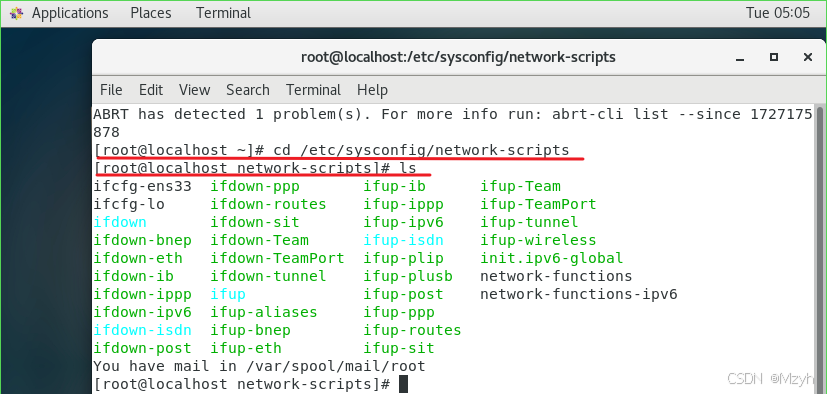Click the ifup-ppp entry
The width and height of the screenshot is (827, 394).
[x=399, y=312]
